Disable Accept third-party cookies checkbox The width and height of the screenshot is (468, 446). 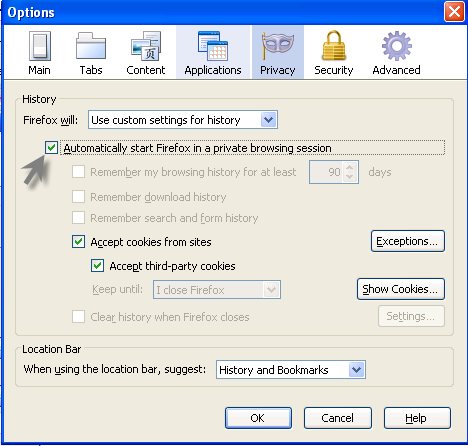[x=97, y=266]
